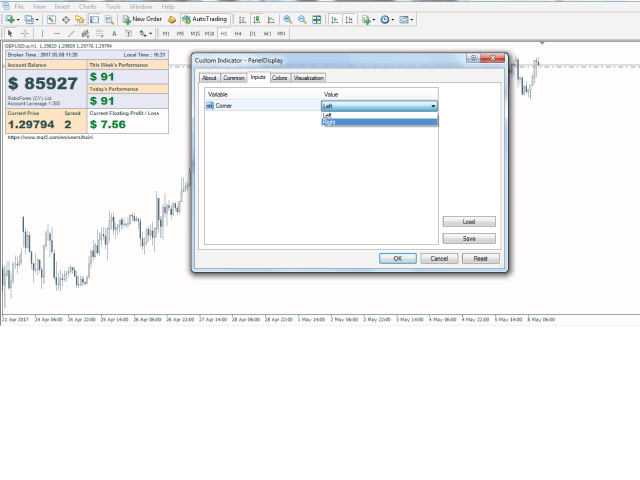Click the Load button
This screenshot has height=480, width=640.
469,222
